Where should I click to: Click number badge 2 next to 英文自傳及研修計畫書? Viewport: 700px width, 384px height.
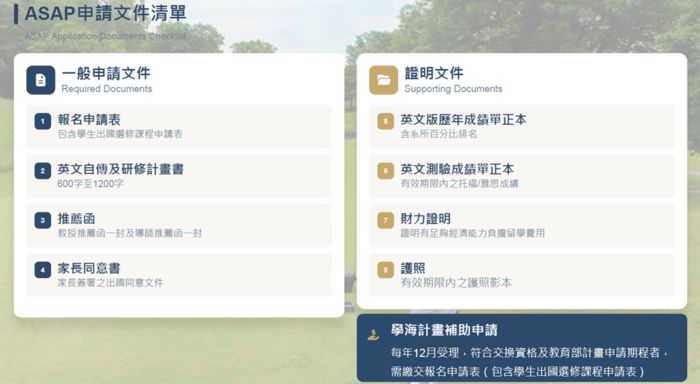tap(43, 171)
